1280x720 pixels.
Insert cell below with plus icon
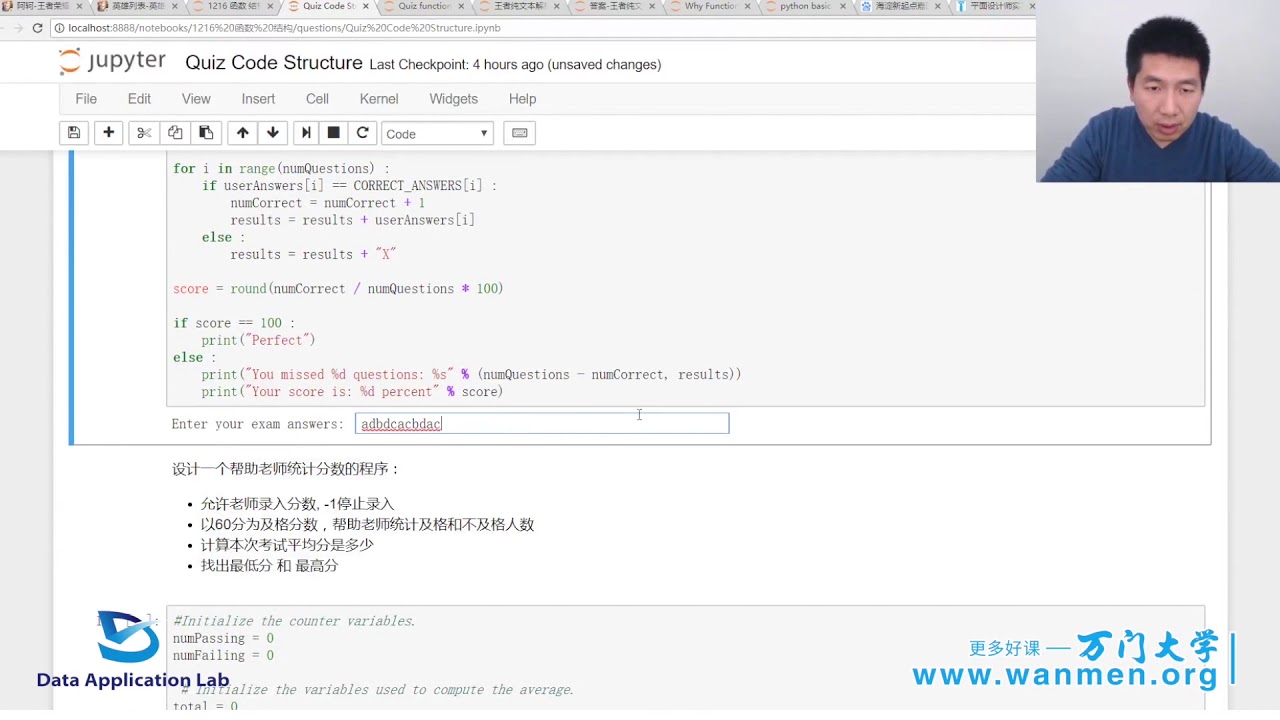click(x=109, y=133)
